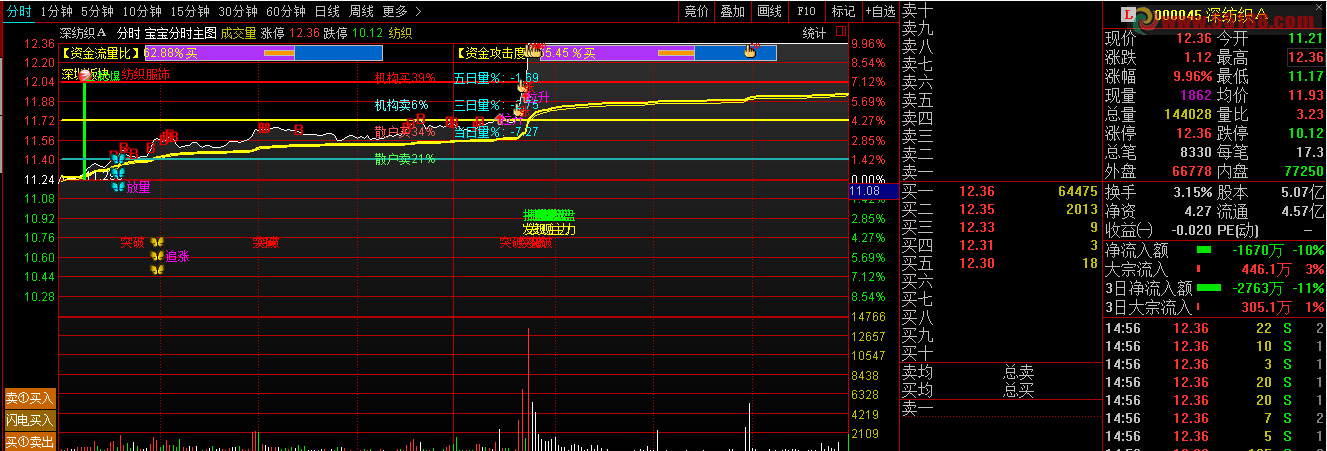Click the 最高 12.36 boxed value
The image size is (1327, 451).
point(1305,57)
